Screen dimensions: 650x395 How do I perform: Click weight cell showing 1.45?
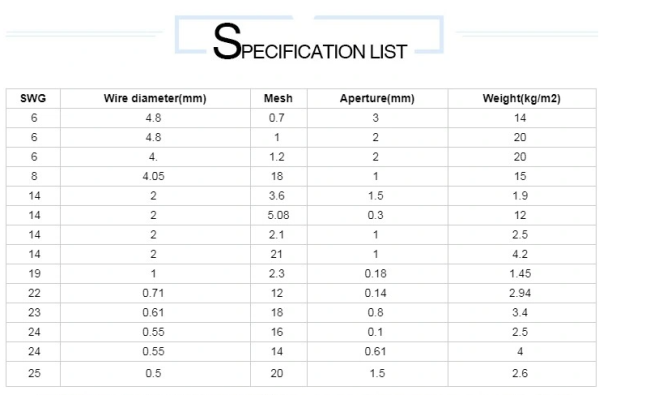(x=520, y=274)
